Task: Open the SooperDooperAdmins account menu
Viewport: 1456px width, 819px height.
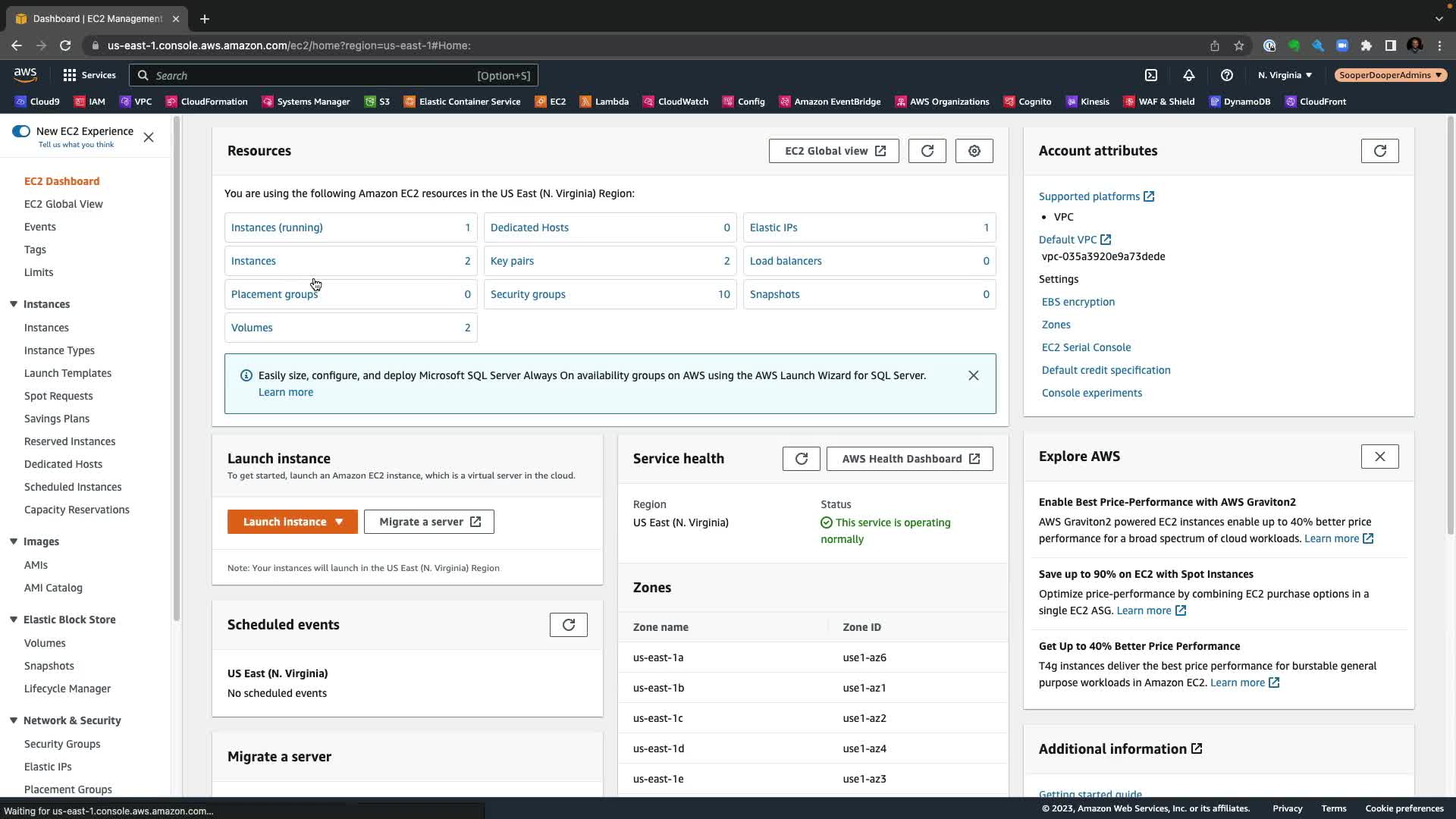Action: click(x=1390, y=75)
